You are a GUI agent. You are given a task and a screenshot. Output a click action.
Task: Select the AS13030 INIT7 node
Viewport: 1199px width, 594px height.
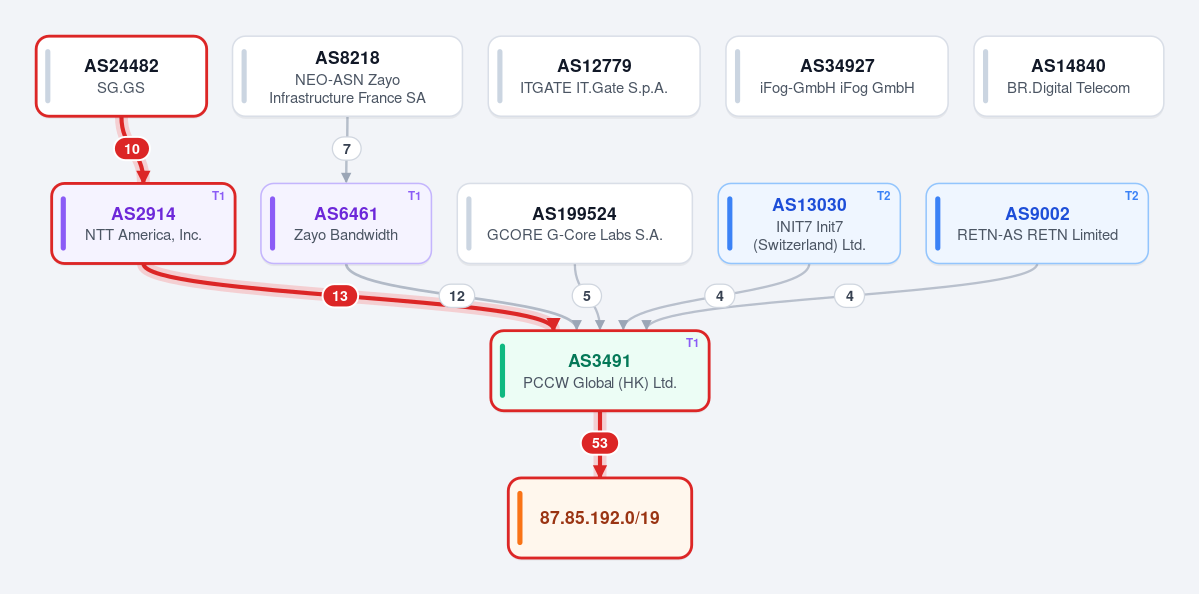809,223
